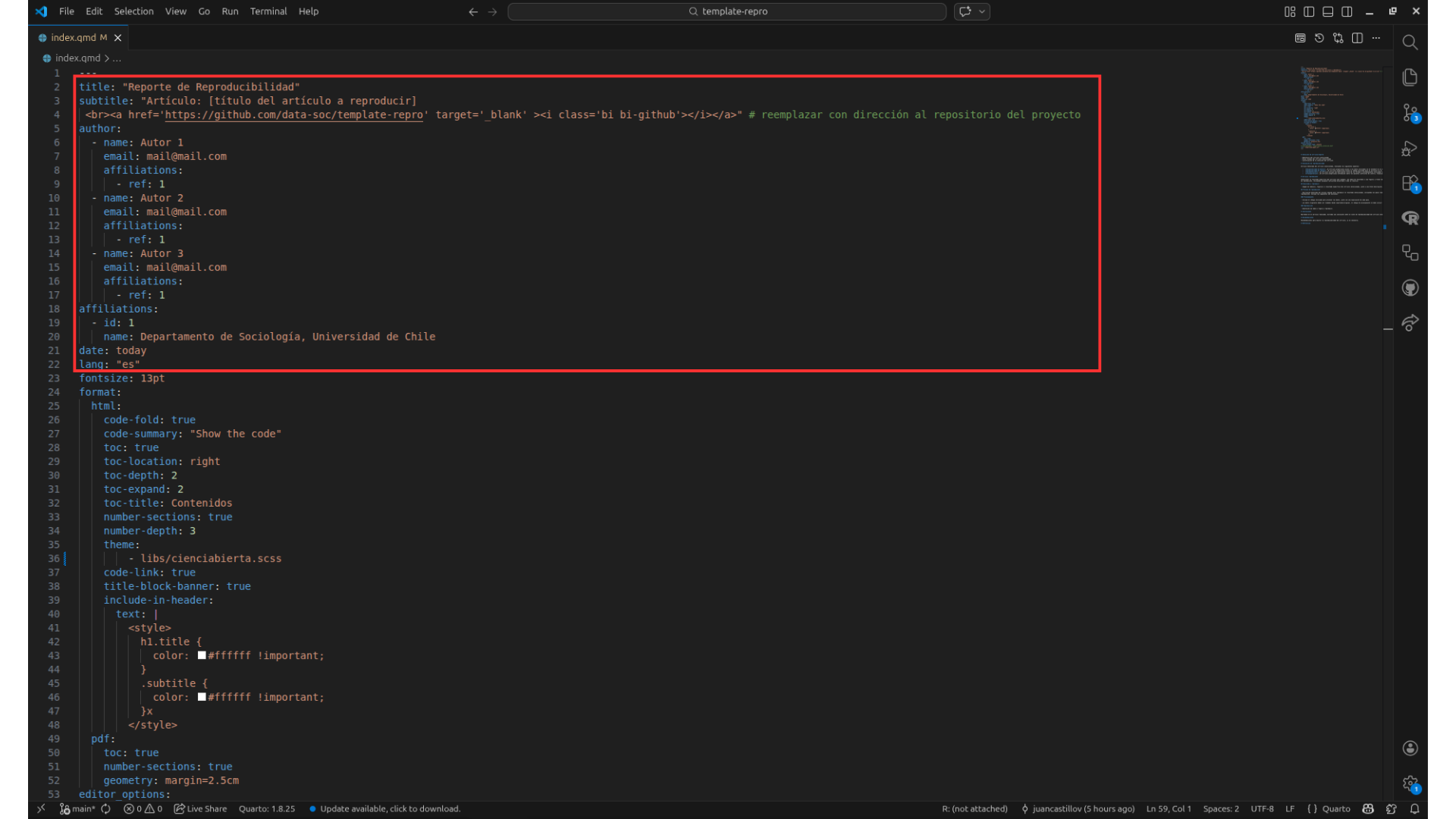Open the editor More Actions ellipsis menu

(x=1376, y=38)
